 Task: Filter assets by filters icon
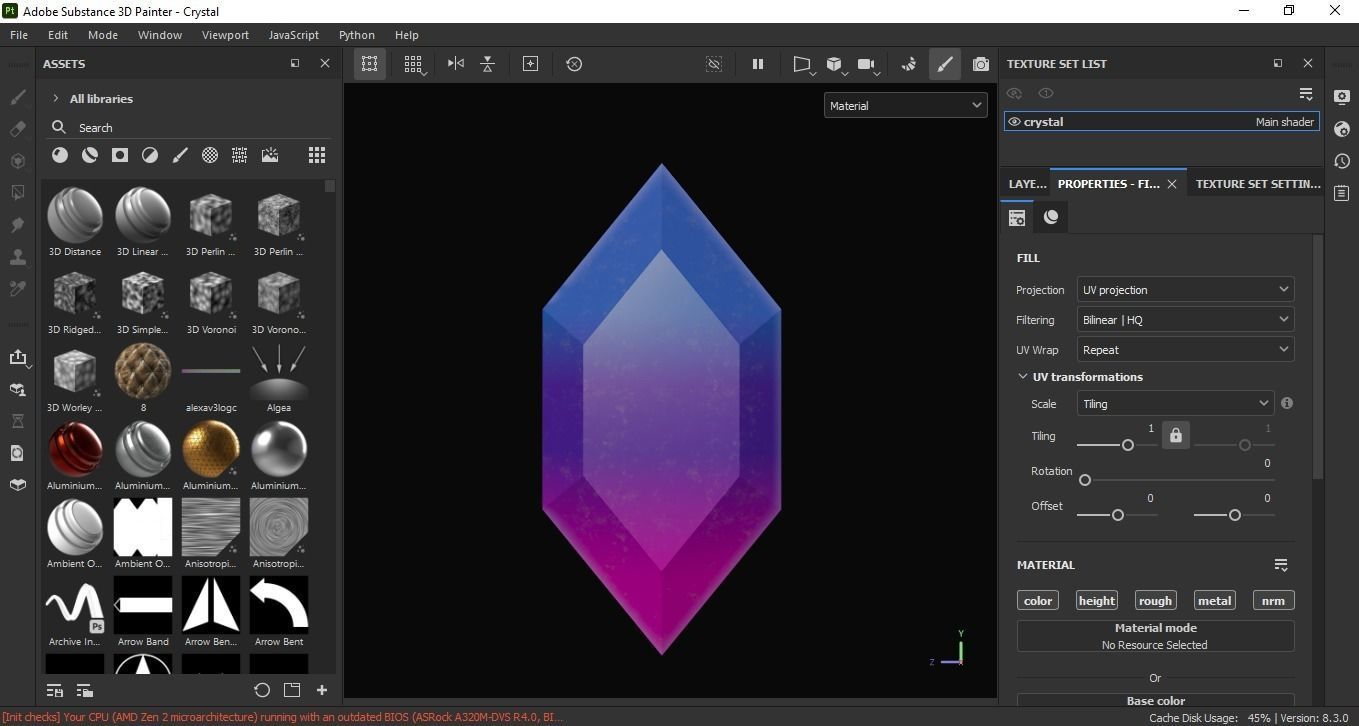click(x=150, y=155)
